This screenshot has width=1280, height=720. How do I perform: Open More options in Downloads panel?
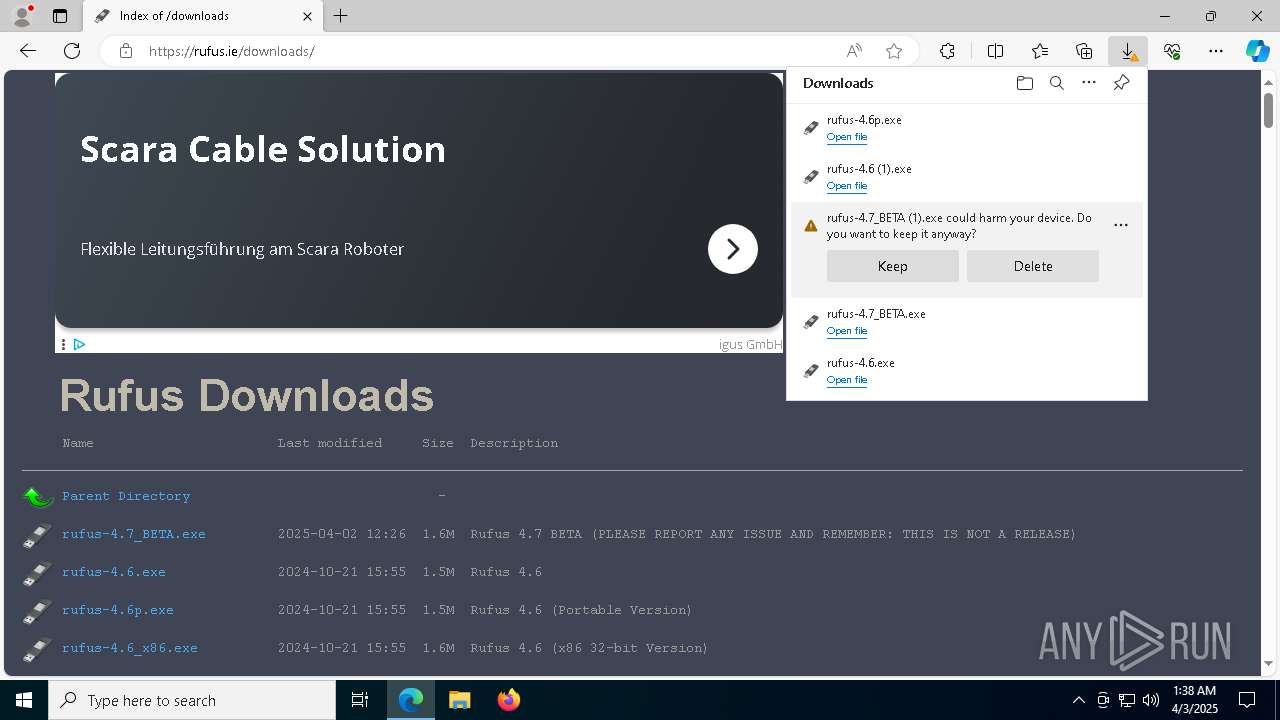[x=1089, y=83]
